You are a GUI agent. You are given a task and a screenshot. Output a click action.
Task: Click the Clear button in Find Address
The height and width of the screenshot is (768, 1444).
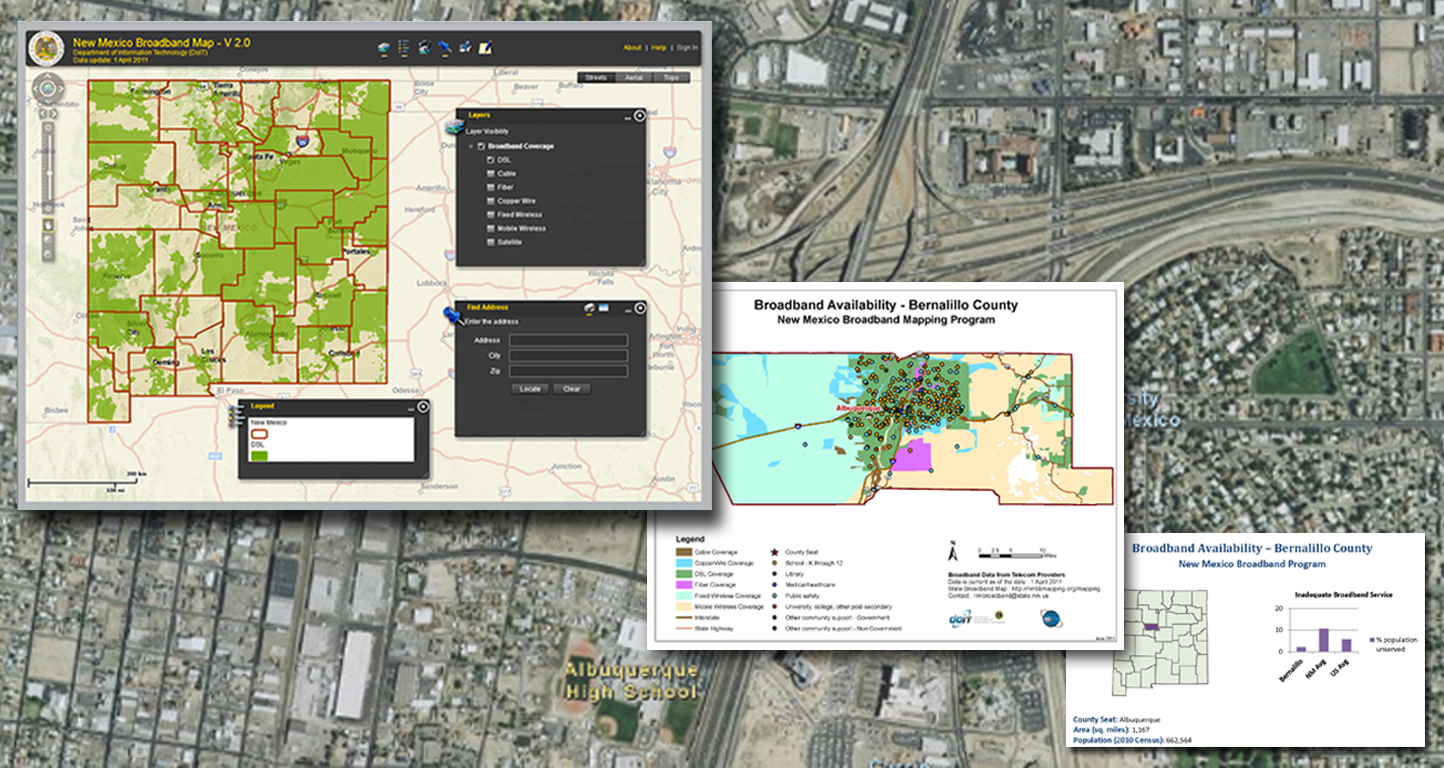click(572, 389)
